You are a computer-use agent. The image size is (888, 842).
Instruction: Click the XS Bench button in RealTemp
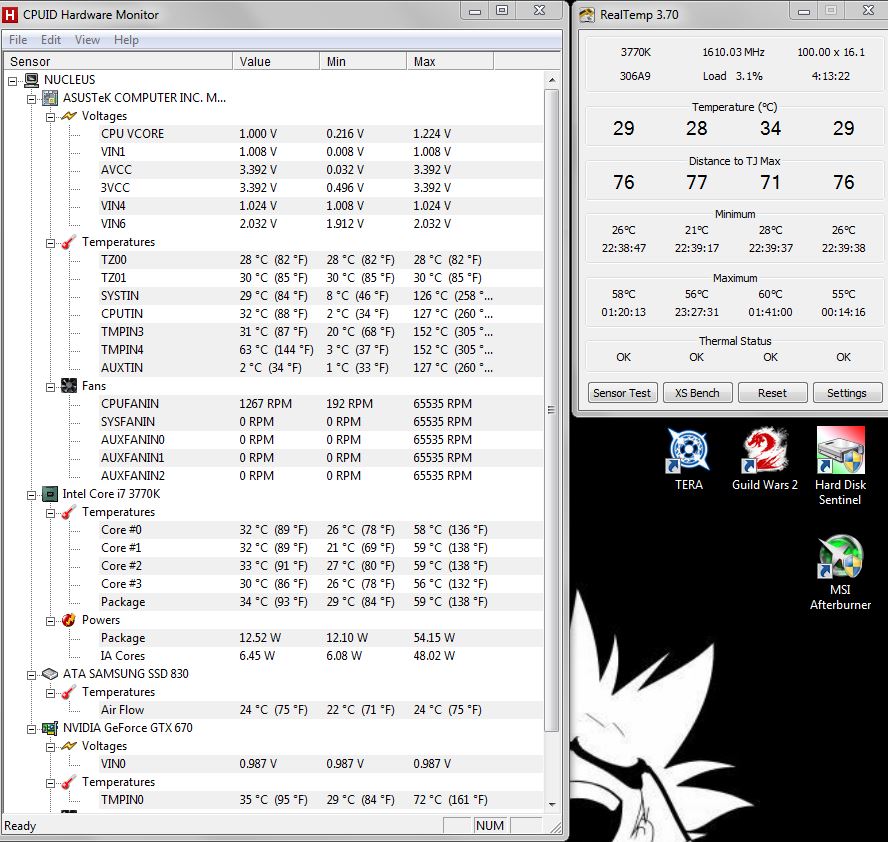[x=697, y=393]
